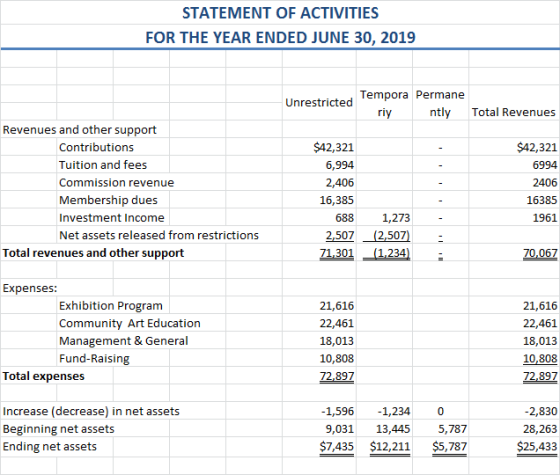The height and width of the screenshot is (475, 560).
Task: Click the Total revenues and other support label
Action: (93, 253)
